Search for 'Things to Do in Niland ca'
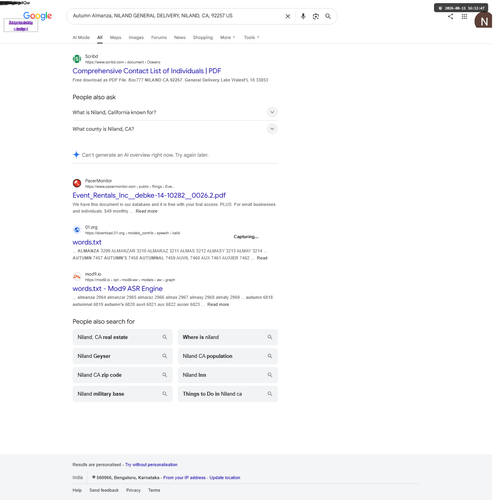 point(228,394)
